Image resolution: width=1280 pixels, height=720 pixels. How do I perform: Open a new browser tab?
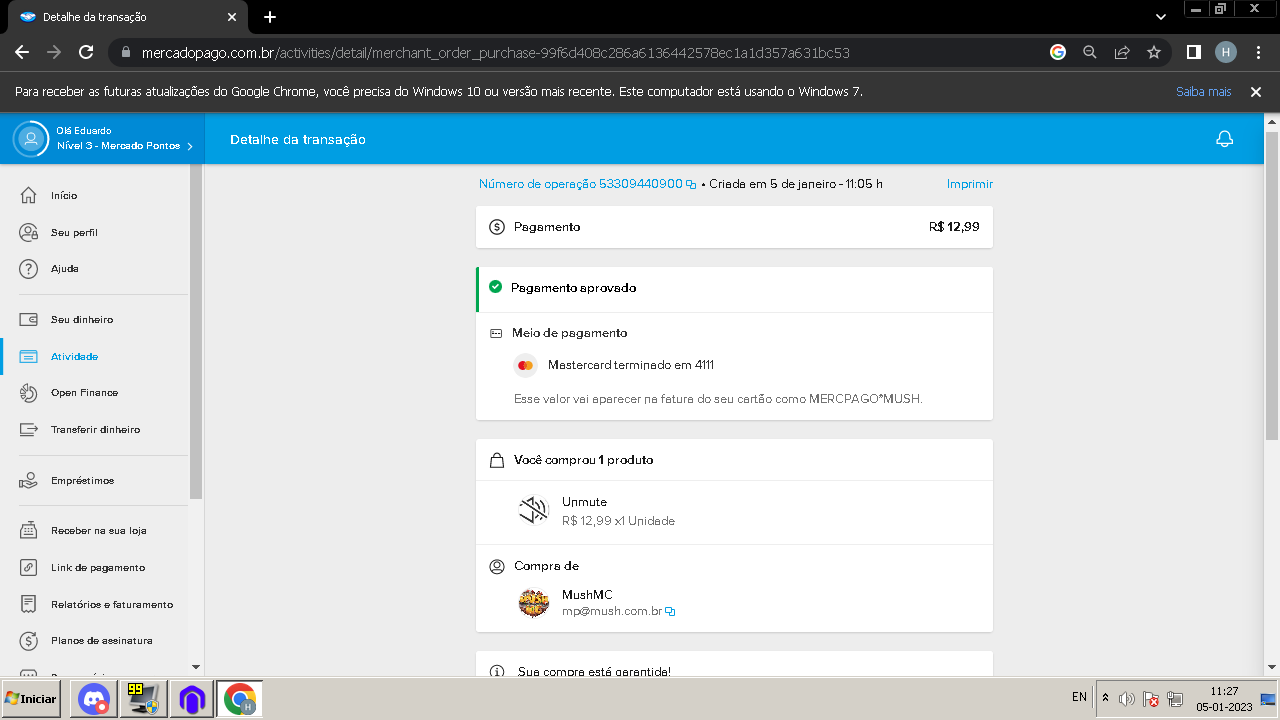pyautogui.click(x=270, y=17)
